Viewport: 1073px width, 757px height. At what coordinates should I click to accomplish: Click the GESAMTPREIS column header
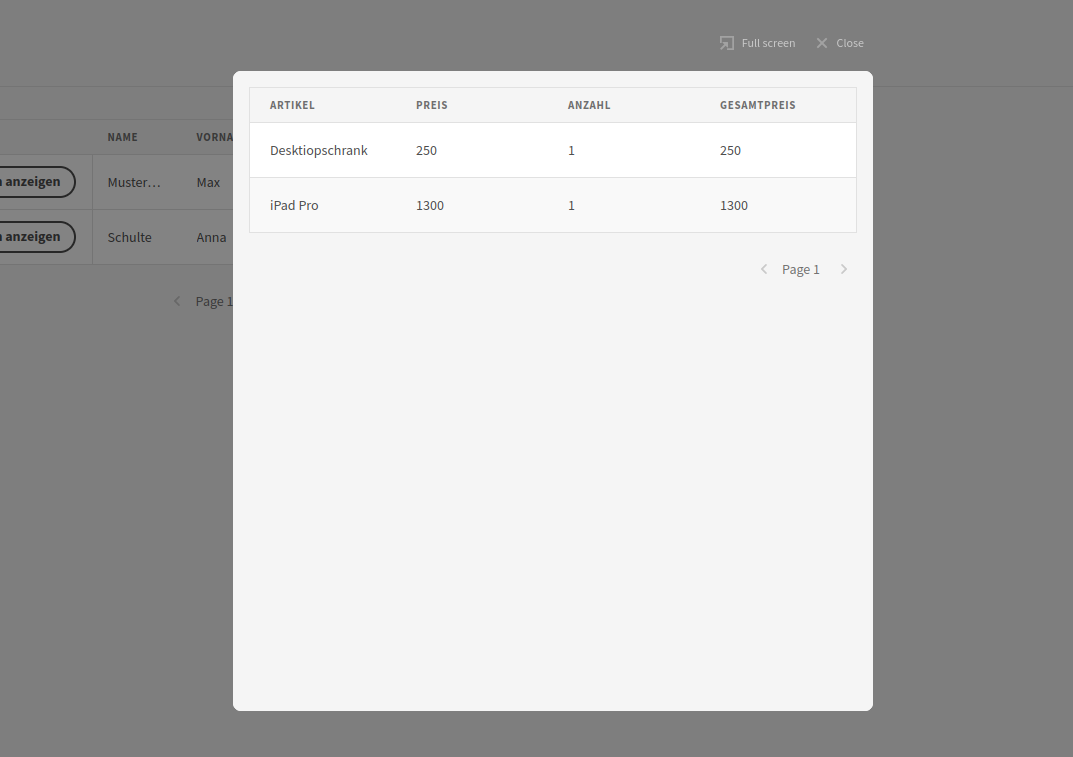(758, 105)
